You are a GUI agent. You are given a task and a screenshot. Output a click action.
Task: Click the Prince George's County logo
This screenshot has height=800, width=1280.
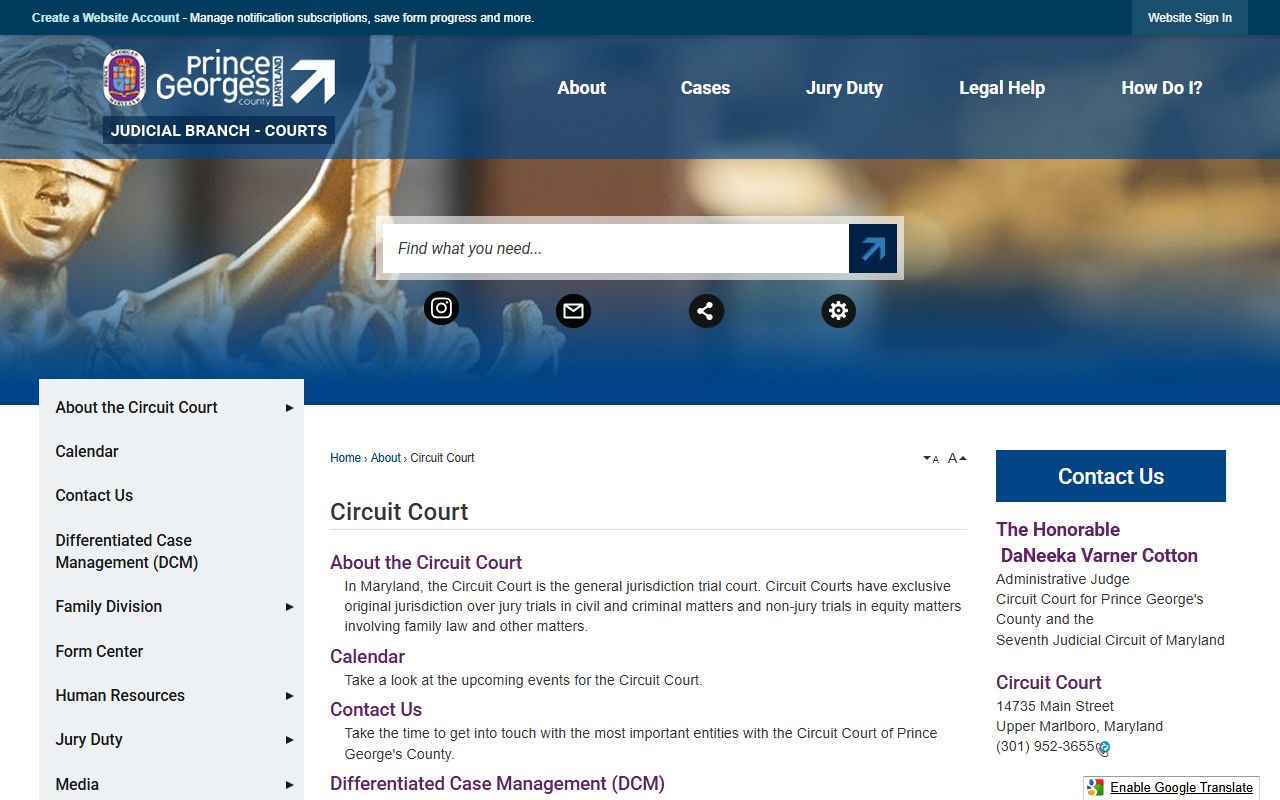coord(219,79)
